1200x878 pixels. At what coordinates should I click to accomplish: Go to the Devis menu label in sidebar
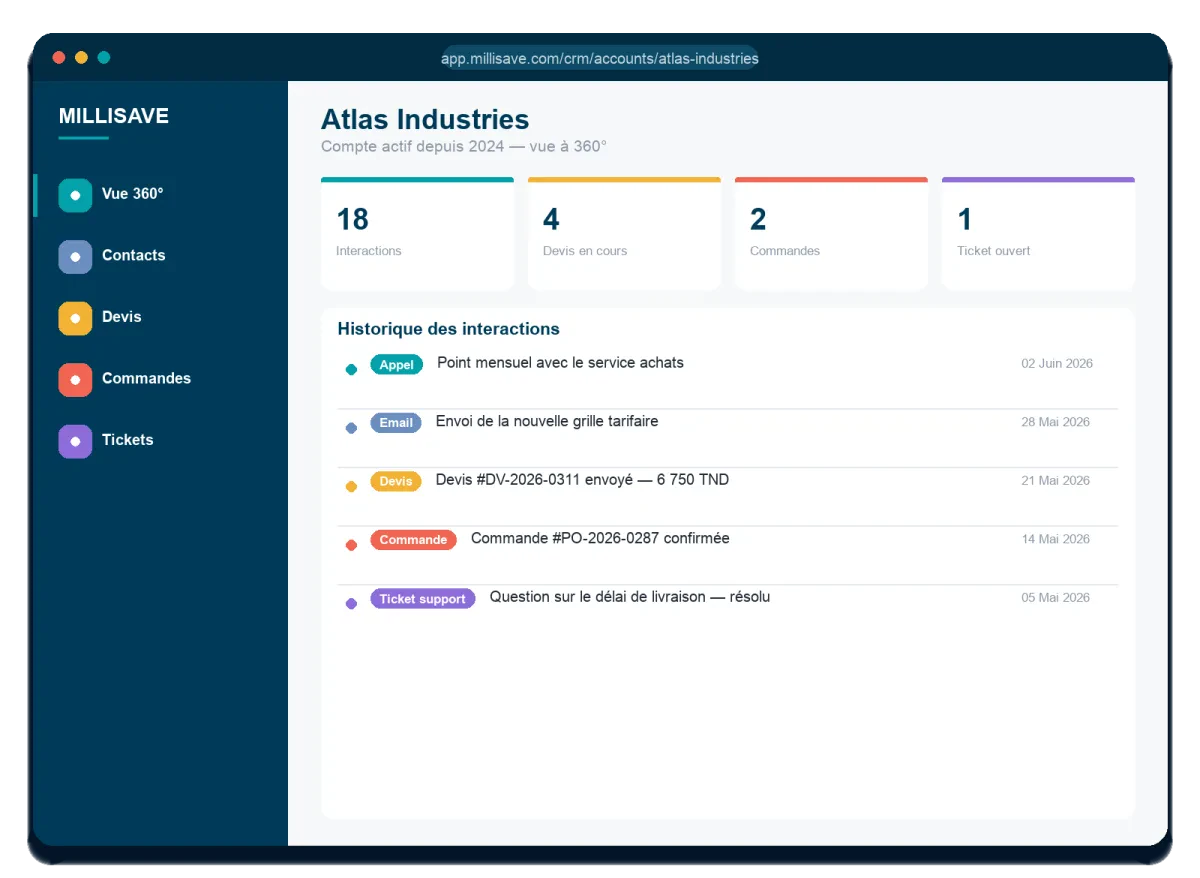click(x=122, y=317)
